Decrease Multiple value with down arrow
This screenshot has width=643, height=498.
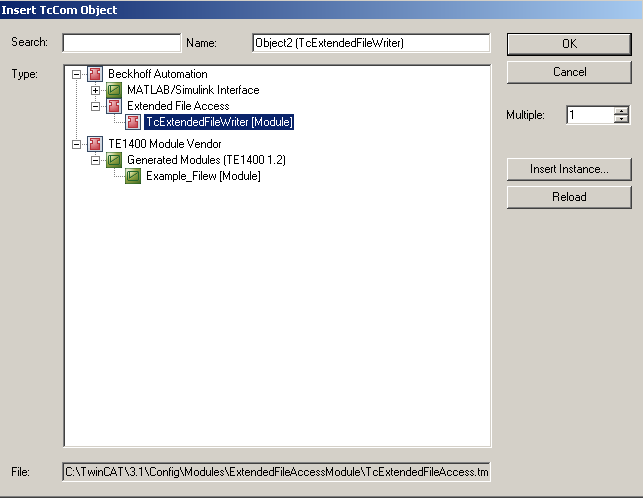[x=622, y=119]
